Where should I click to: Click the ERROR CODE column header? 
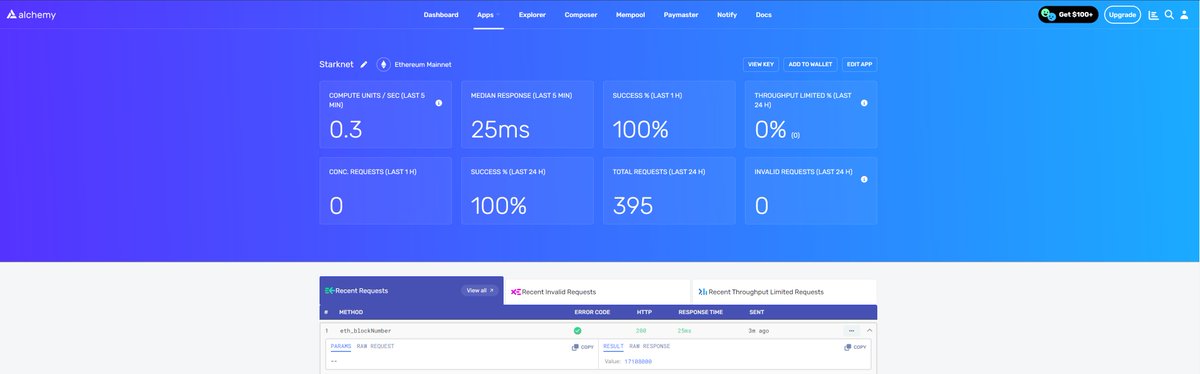(592, 312)
